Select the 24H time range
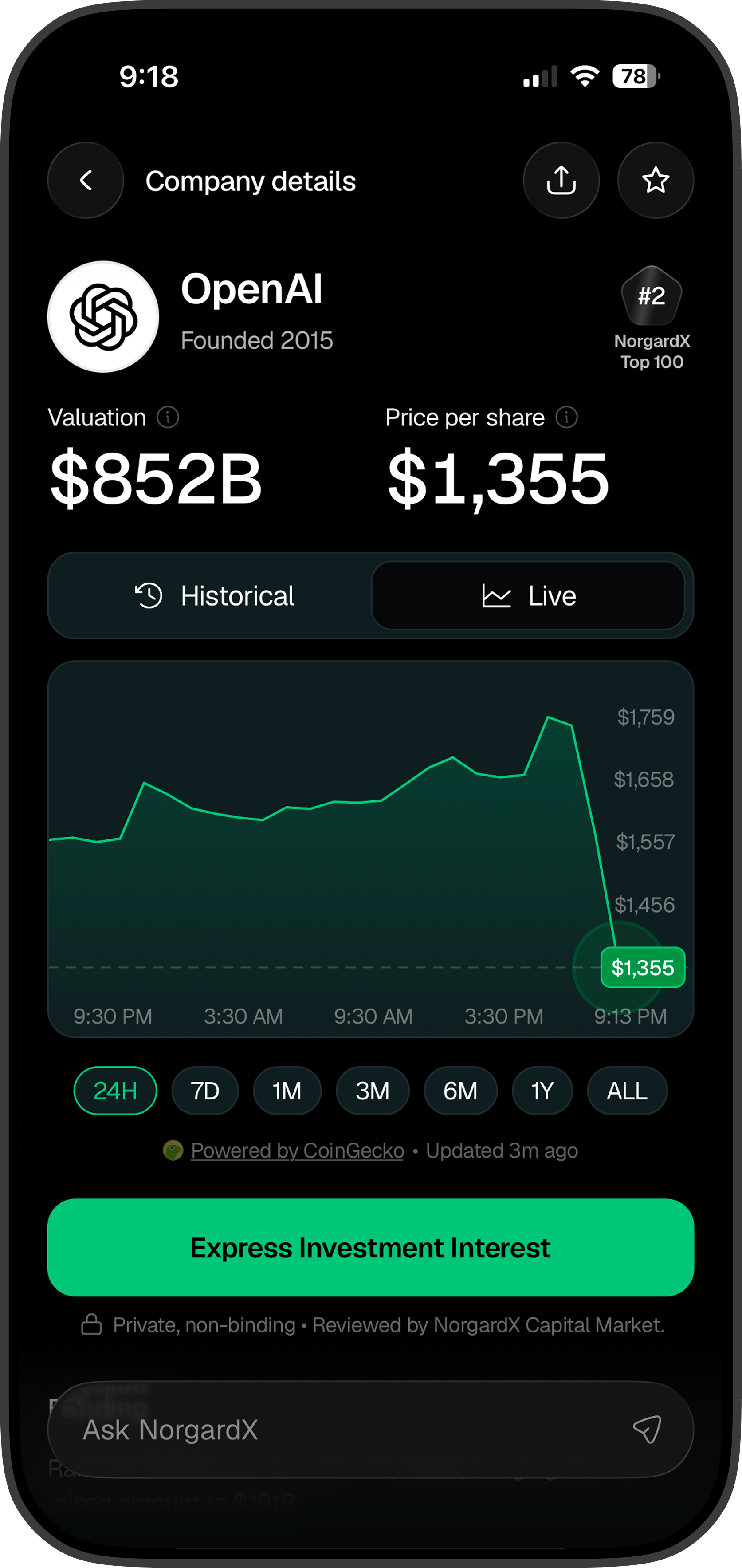 click(115, 1091)
